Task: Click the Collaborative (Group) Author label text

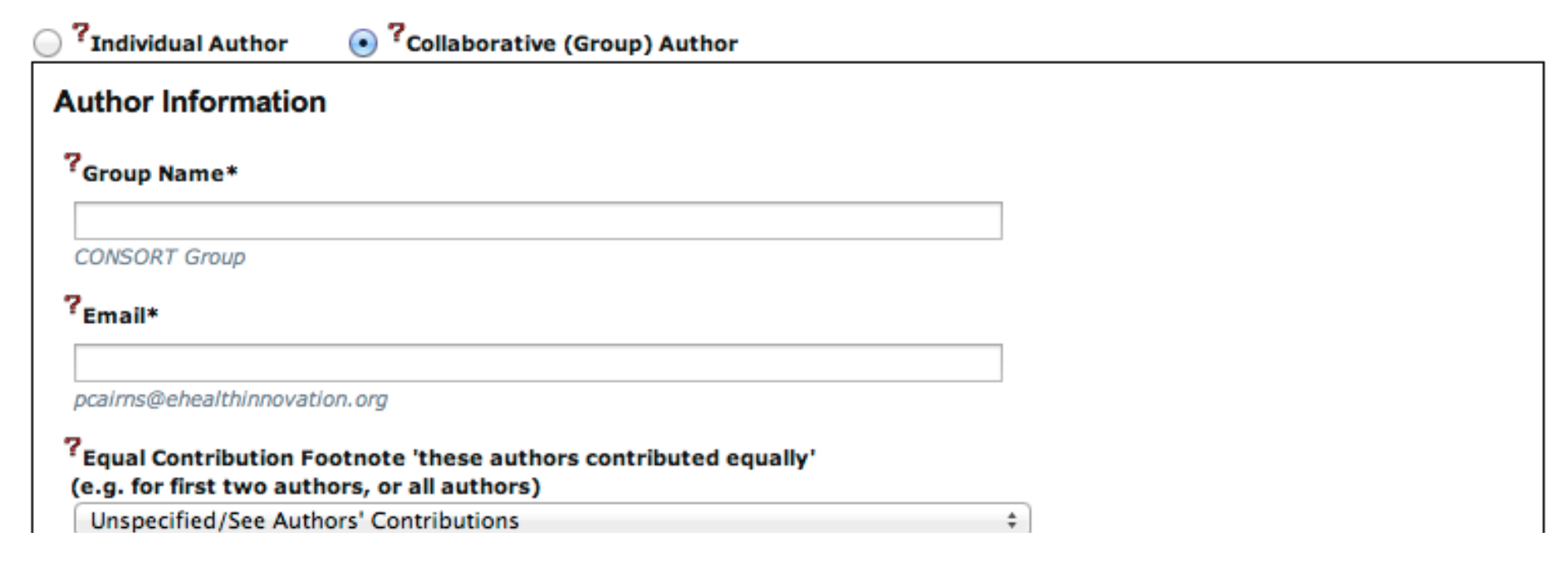Action: (x=571, y=44)
